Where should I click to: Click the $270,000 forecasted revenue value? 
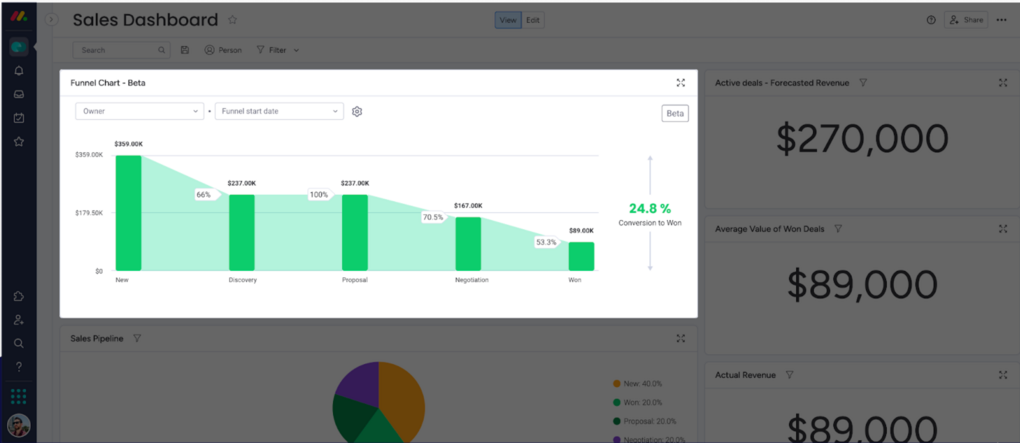pos(862,139)
